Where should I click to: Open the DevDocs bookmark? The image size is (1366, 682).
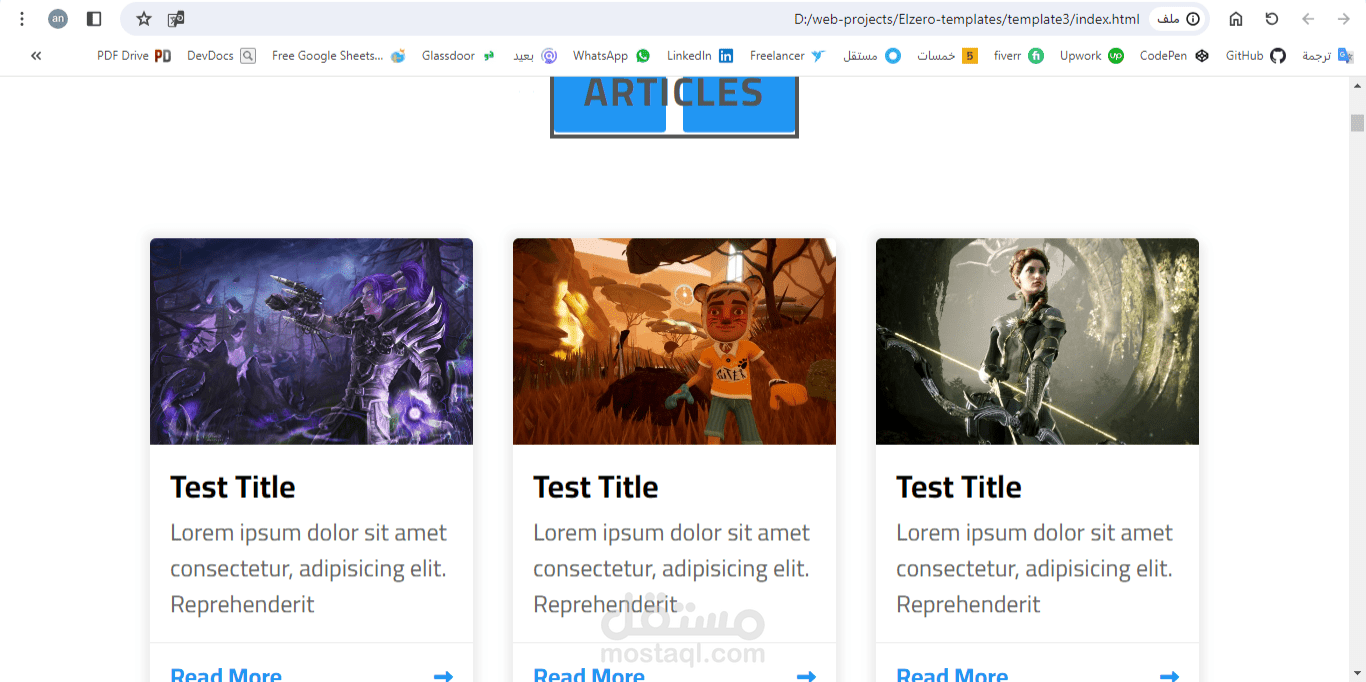point(221,56)
